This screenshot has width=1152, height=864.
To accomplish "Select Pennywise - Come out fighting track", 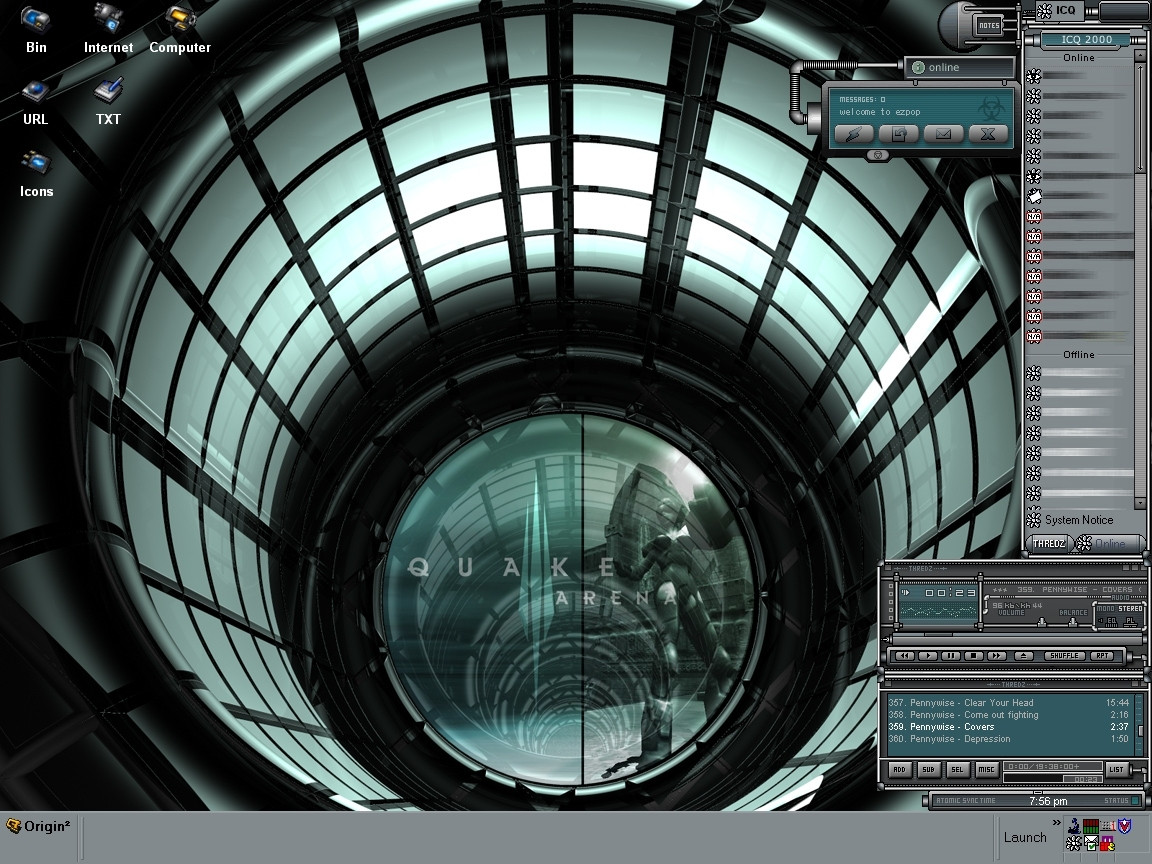I will [1009, 715].
